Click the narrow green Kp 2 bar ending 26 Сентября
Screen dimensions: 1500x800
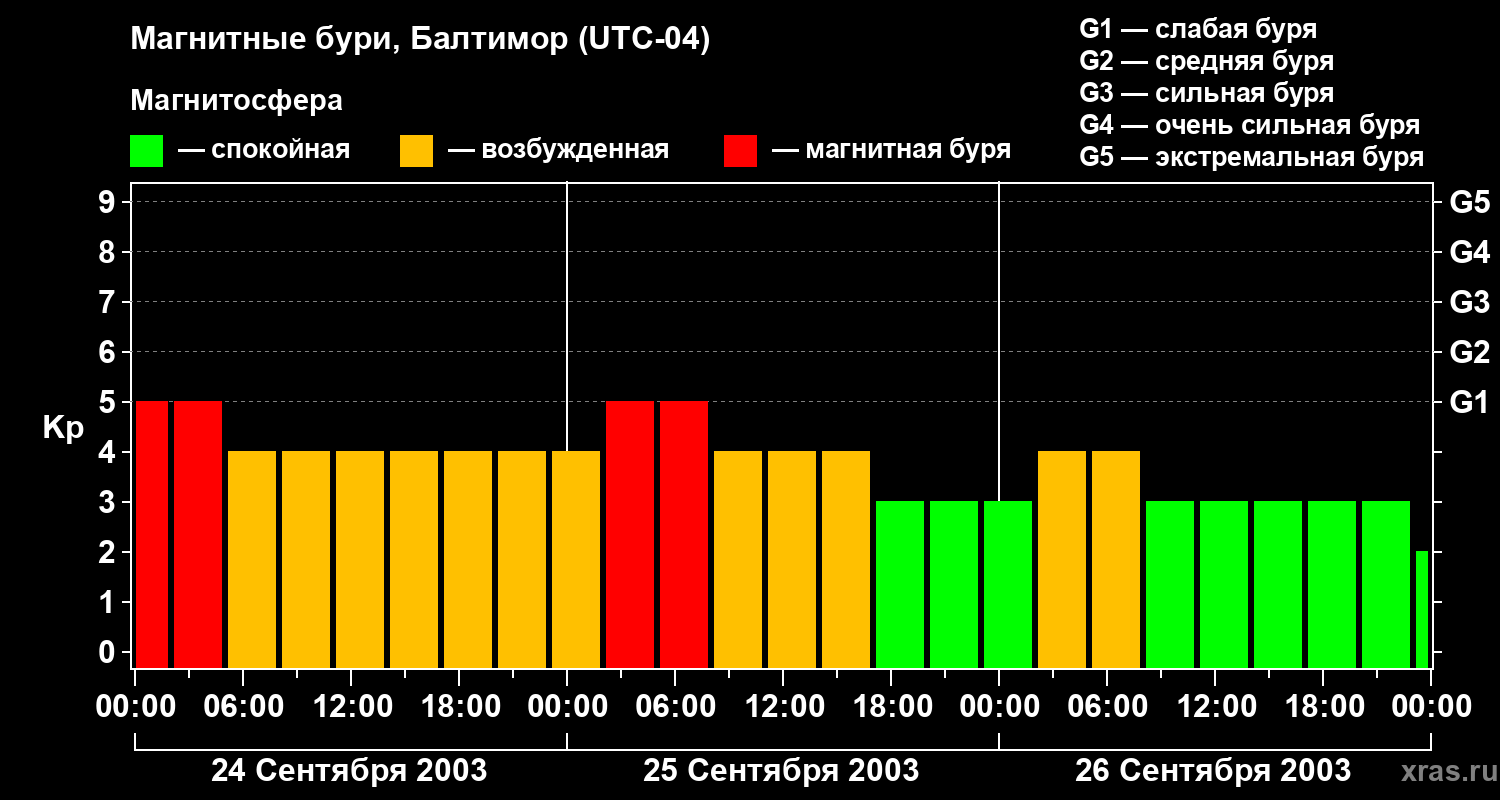point(1422,609)
